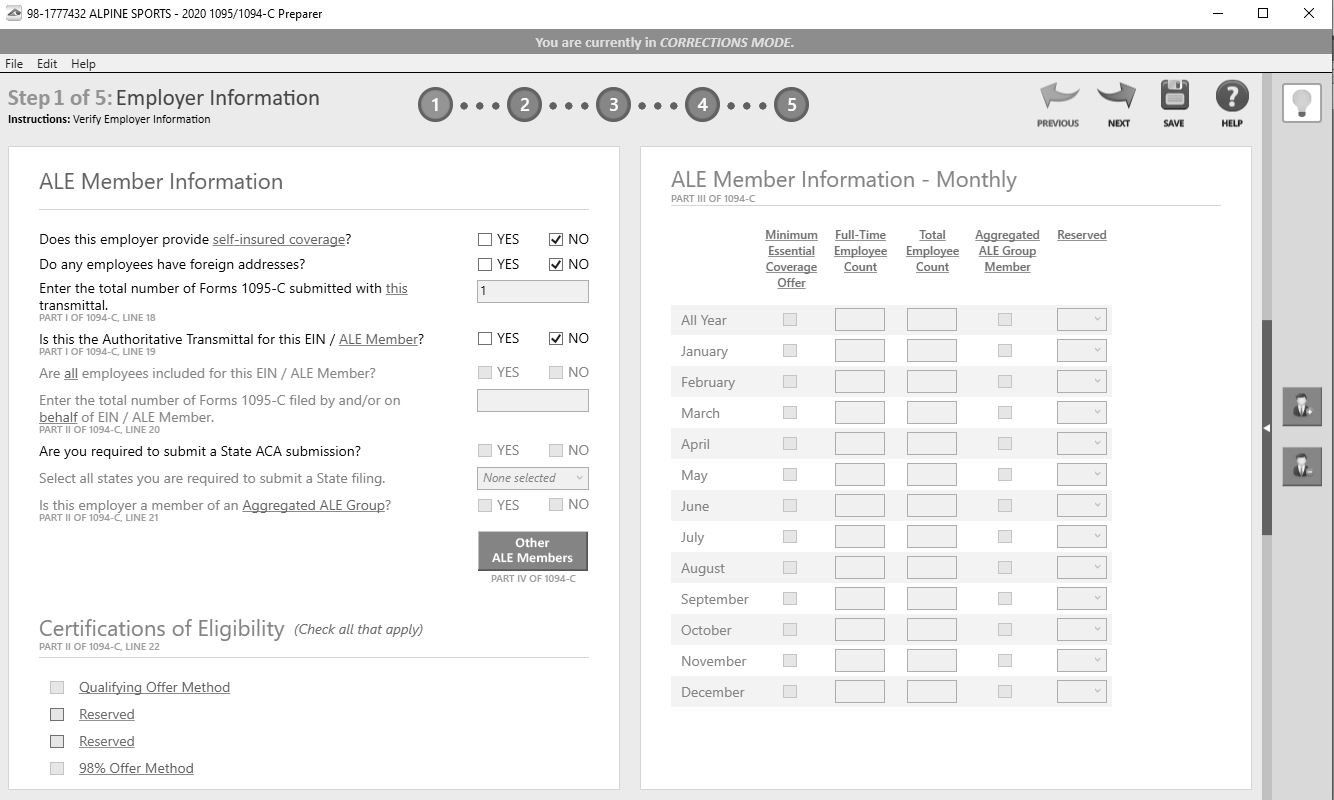Check the first Reserved certification box
Viewport: 1334px width, 800px height.
coord(57,714)
